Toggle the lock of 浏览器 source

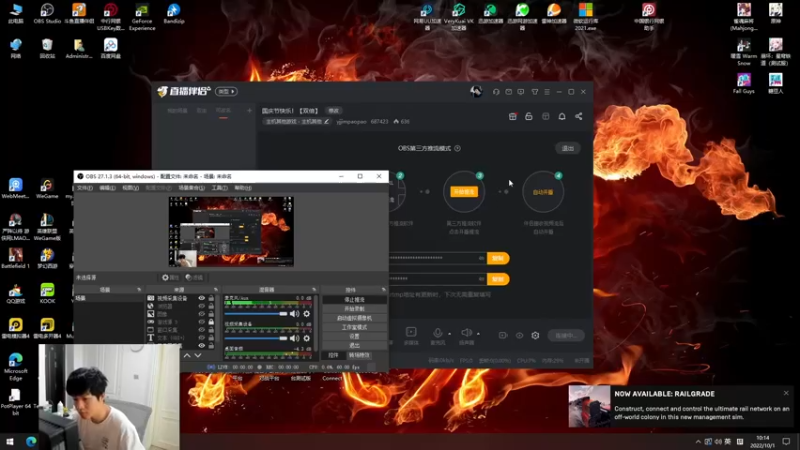coord(211,306)
